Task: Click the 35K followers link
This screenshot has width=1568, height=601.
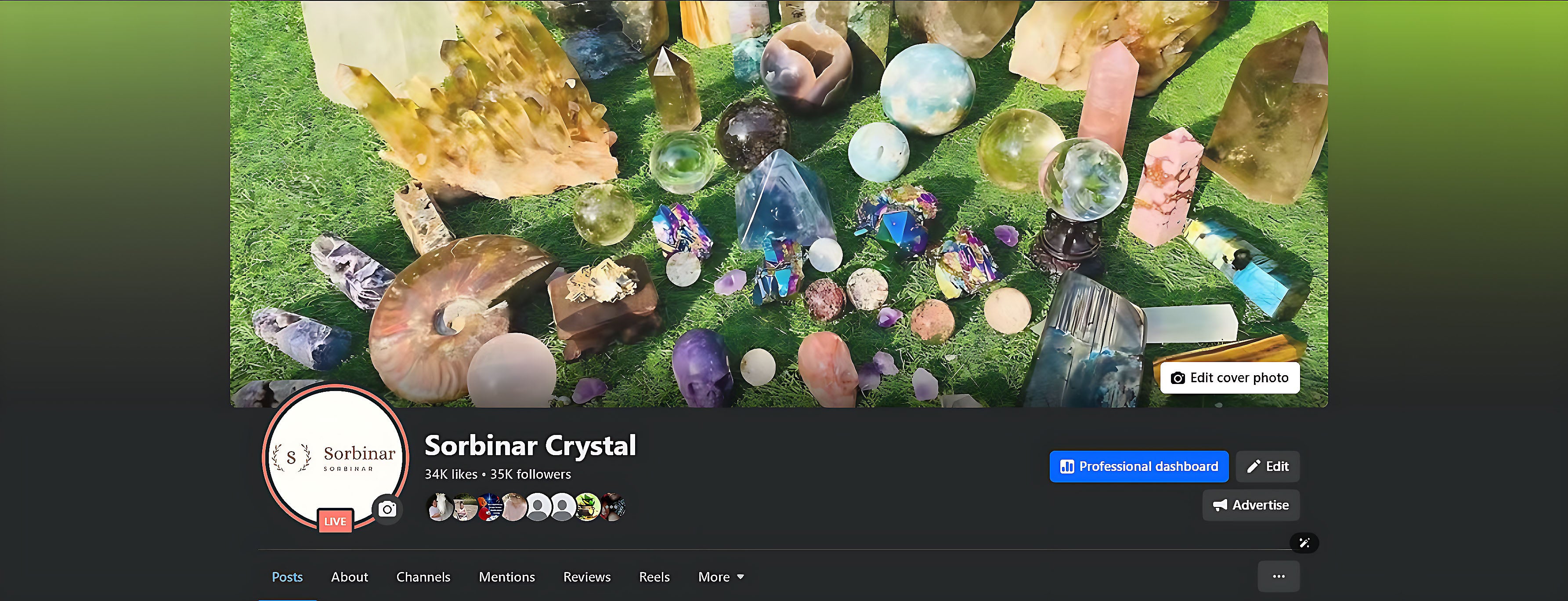Action: (530, 474)
